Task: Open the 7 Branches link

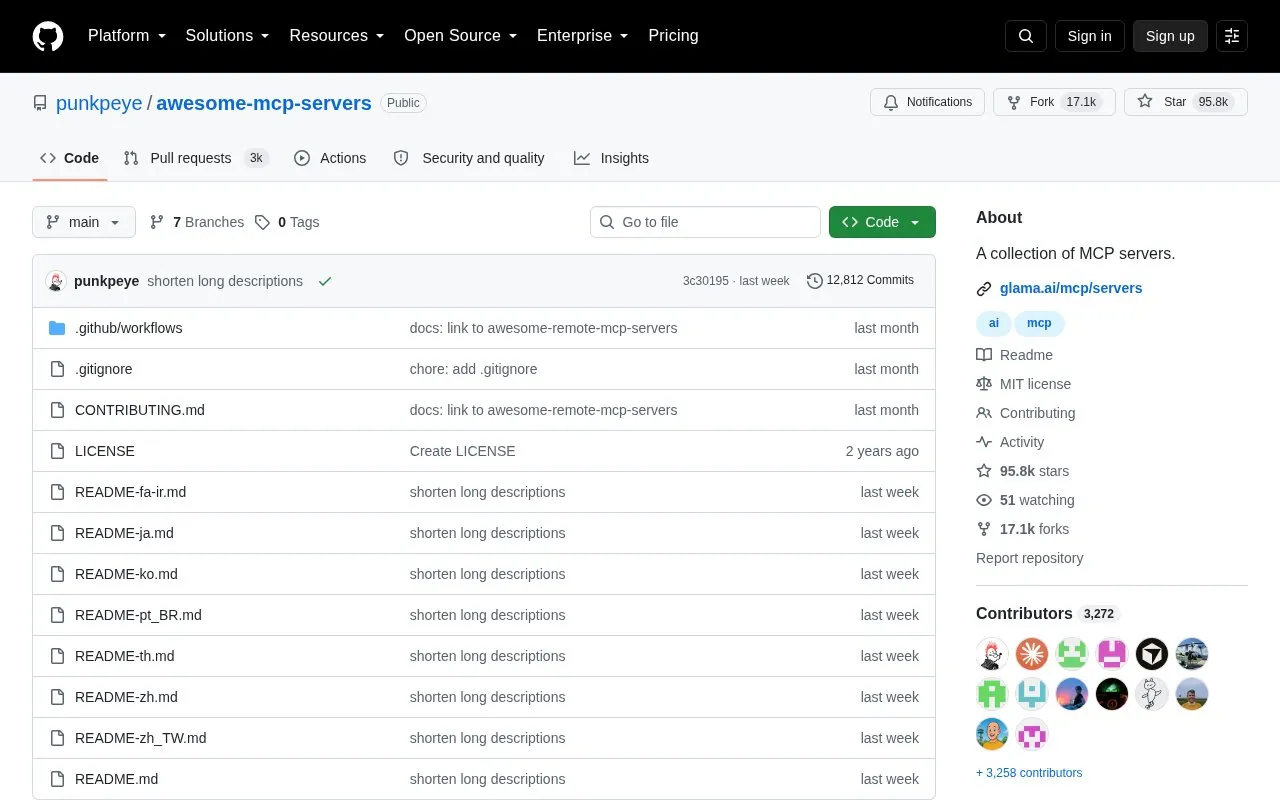Action: click(196, 222)
